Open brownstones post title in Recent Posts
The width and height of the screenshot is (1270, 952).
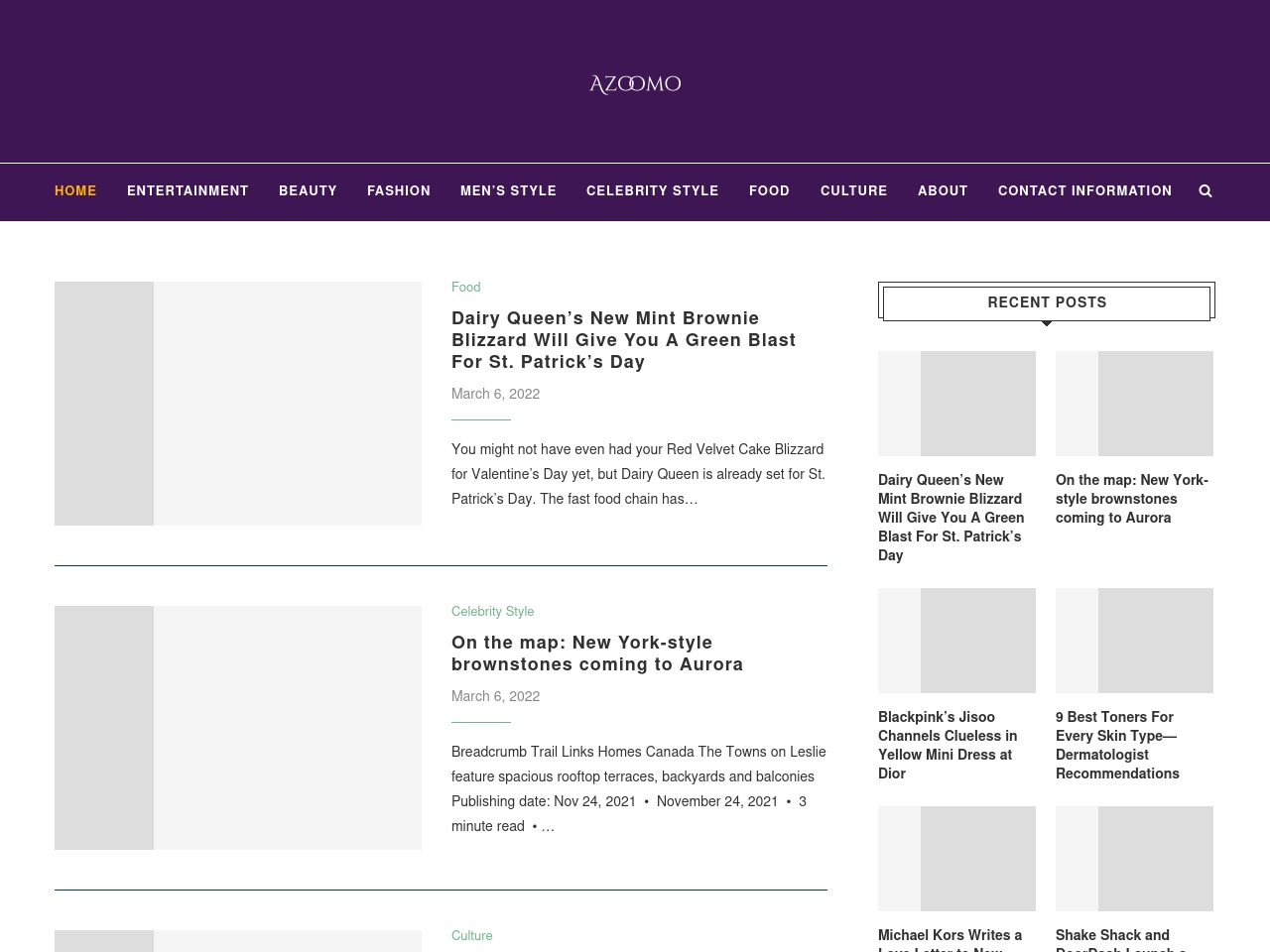coord(1132,499)
